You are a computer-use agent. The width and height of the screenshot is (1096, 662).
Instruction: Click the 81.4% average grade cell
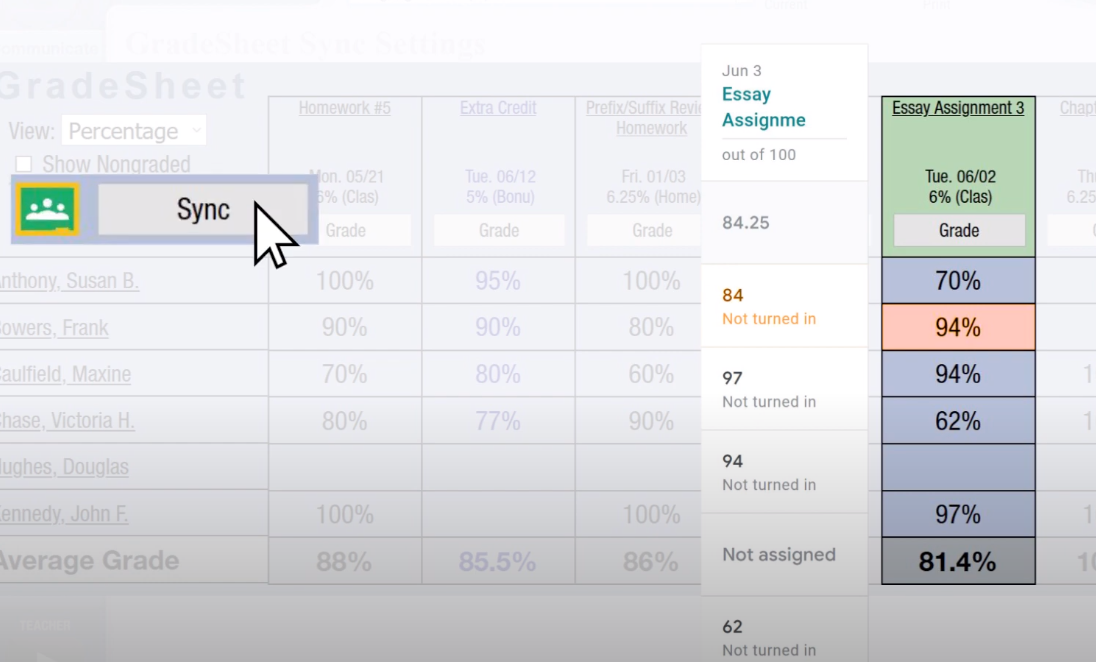tap(958, 562)
